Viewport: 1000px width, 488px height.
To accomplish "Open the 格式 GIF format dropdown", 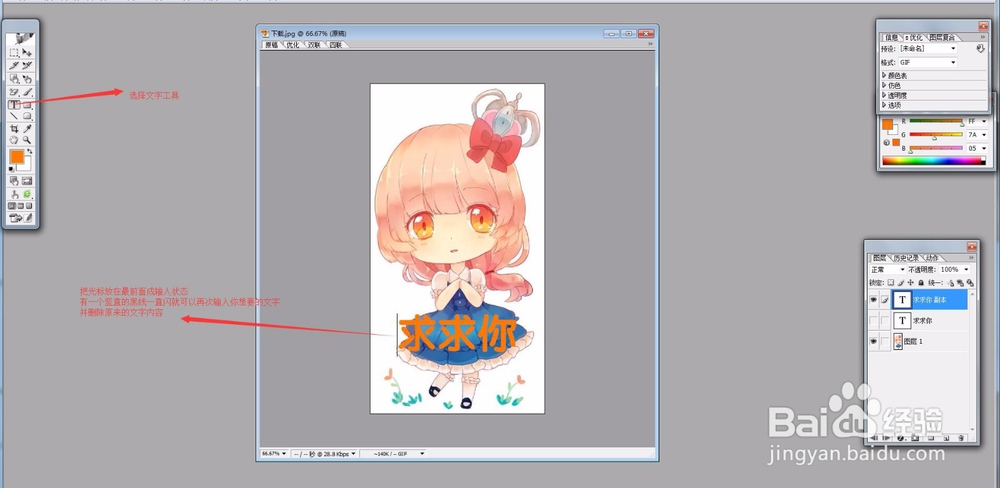I will pos(928,63).
